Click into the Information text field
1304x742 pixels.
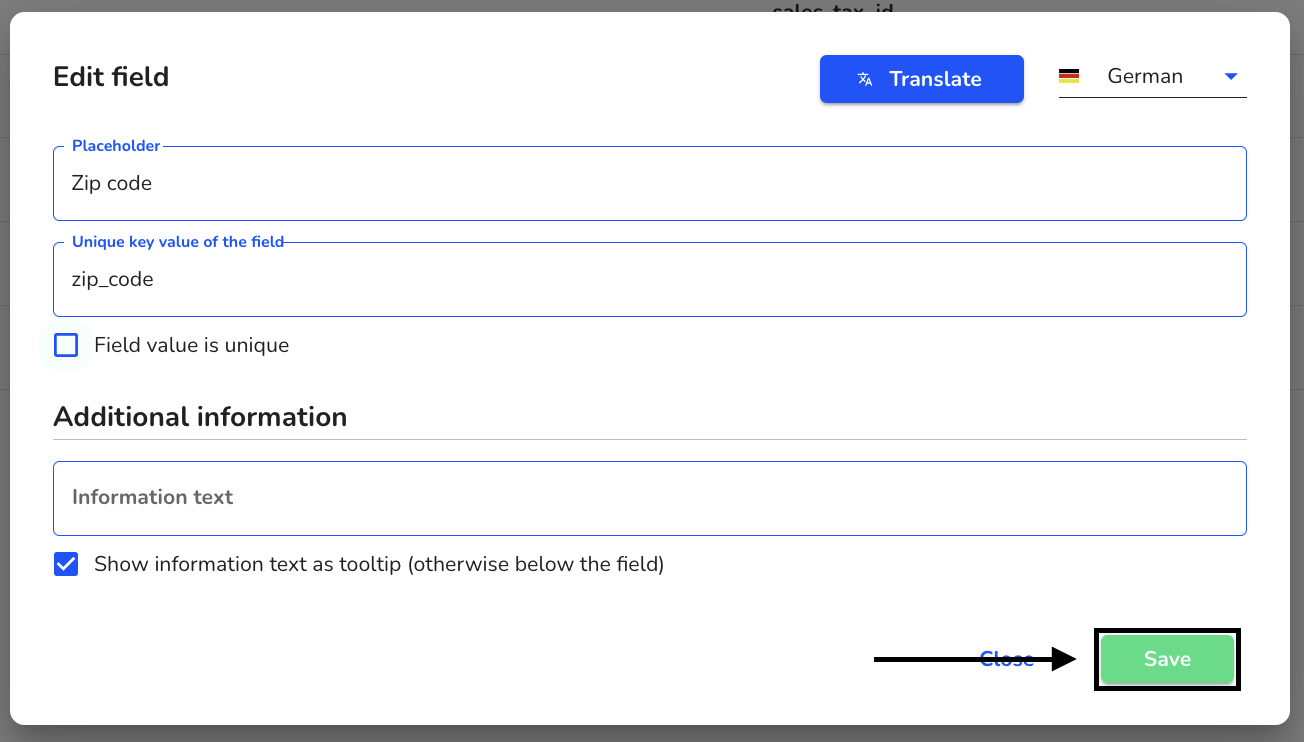pyautogui.click(x=649, y=498)
